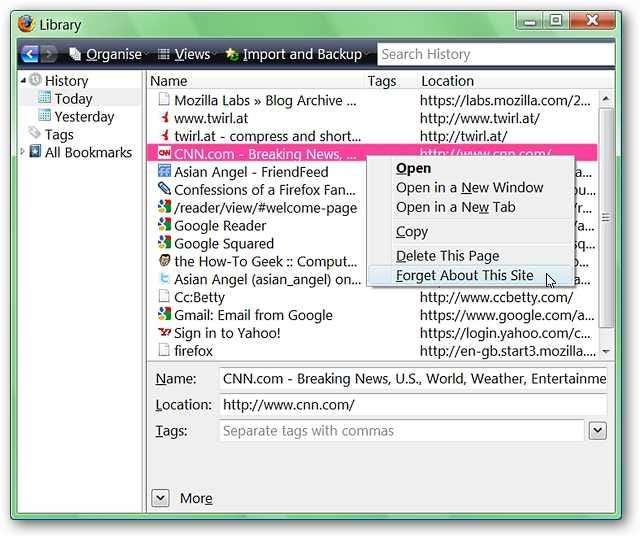
Task: Expand the More details section
Action: pyautogui.click(x=160, y=498)
